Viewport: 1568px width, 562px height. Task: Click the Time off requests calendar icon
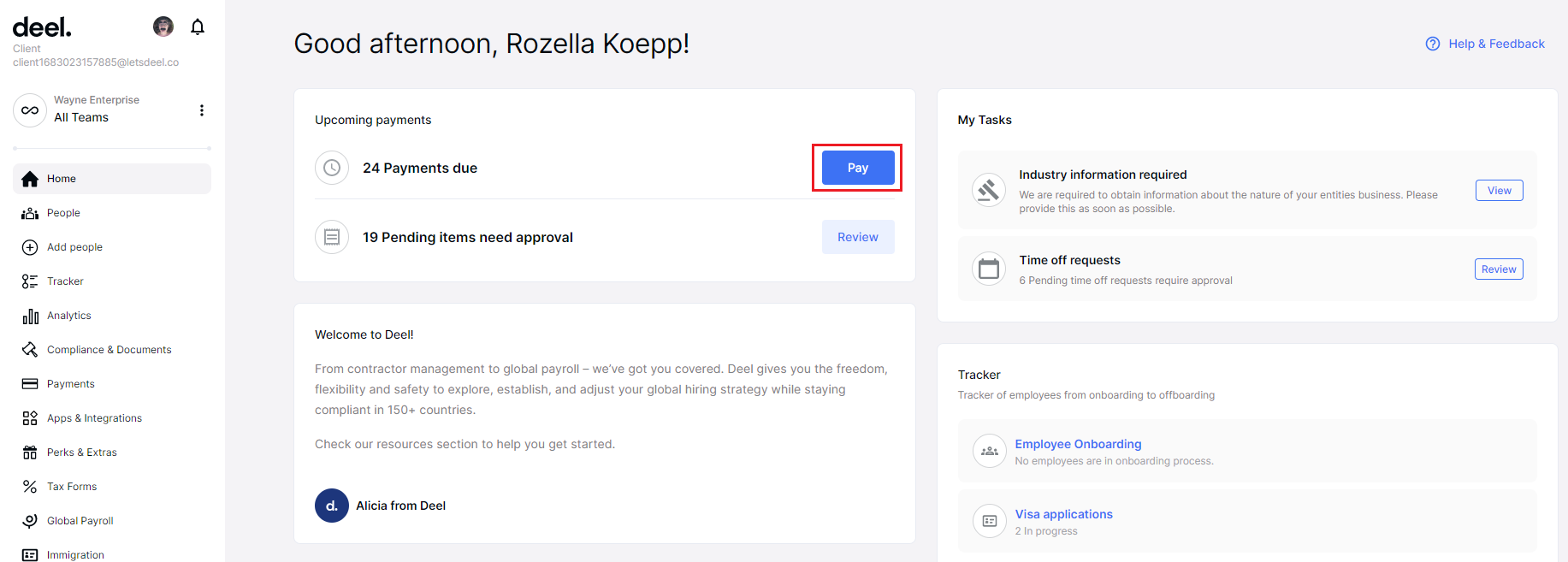pos(989,269)
